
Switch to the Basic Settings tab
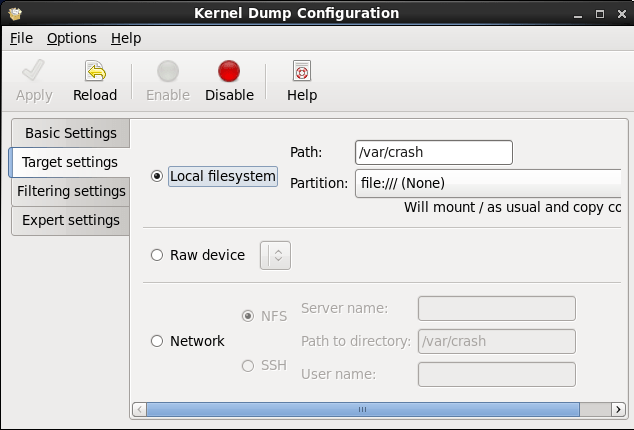[70, 133]
